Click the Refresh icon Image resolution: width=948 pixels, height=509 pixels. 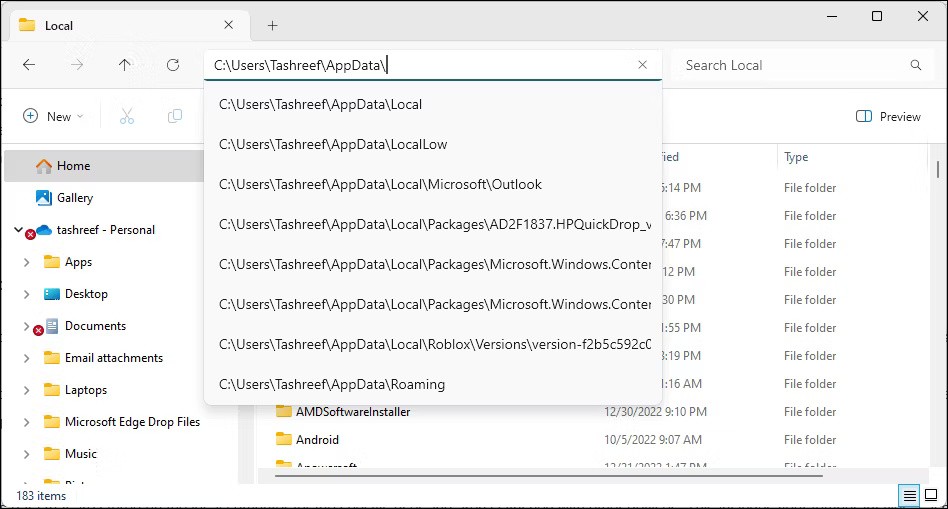pos(173,65)
